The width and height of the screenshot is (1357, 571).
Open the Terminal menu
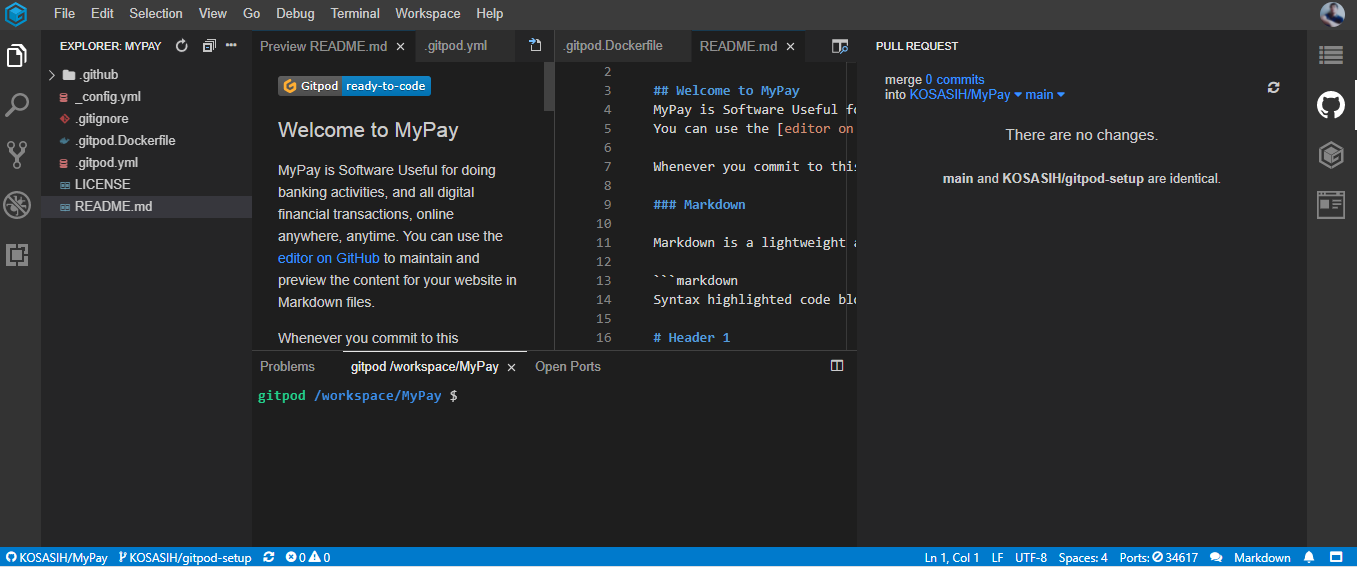(x=355, y=13)
